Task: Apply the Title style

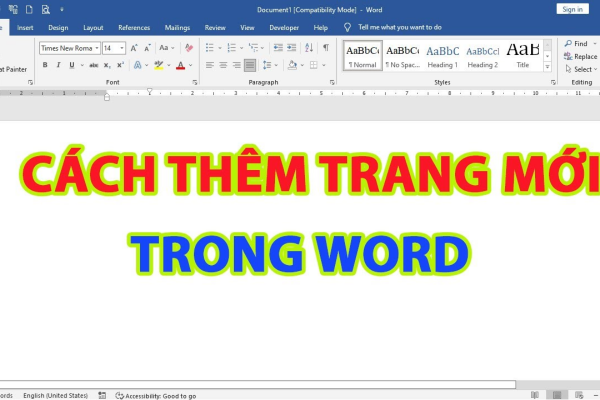Action: click(523, 56)
